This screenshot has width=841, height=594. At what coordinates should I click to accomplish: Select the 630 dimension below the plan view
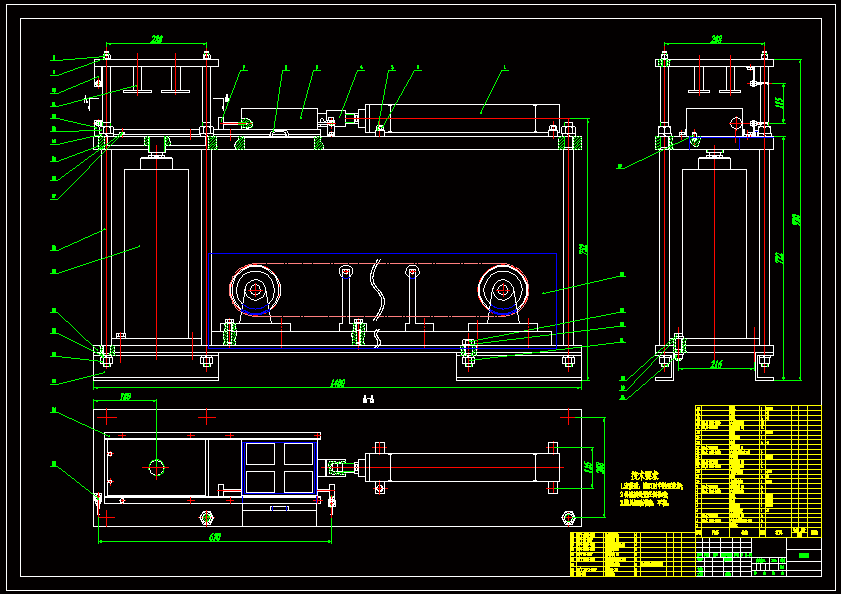point(215,537)
